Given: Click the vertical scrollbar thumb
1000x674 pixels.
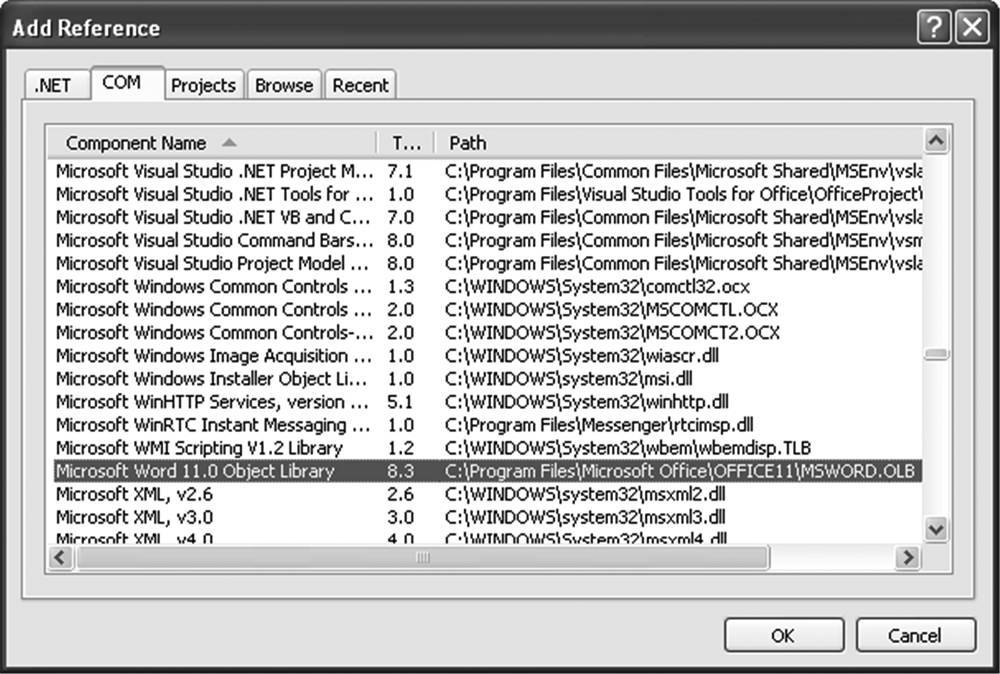Looking at the screenshot, I should (936, 355).
